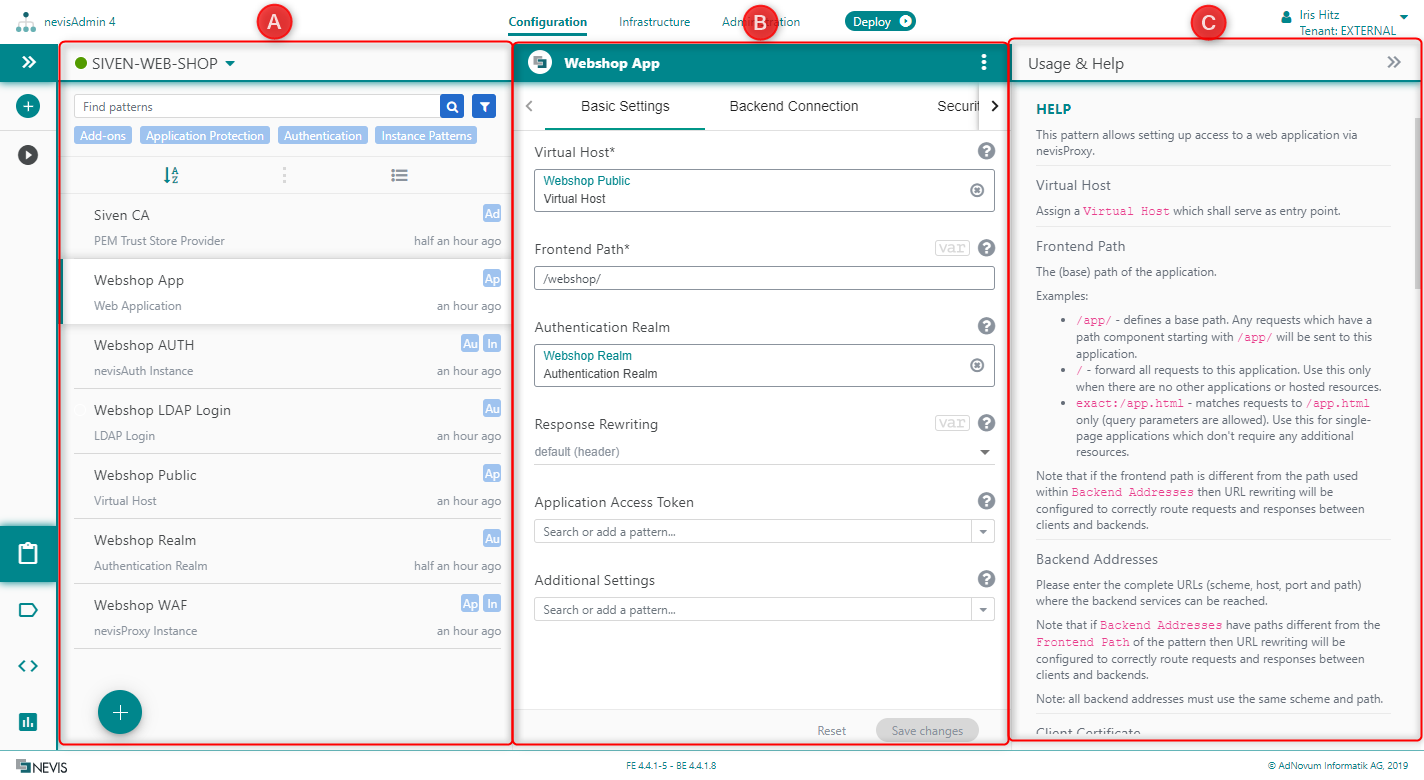The image size is (1424, 780).
Task: Remove Webshop Realm from Authentication Realm
Action: (977, 365)
